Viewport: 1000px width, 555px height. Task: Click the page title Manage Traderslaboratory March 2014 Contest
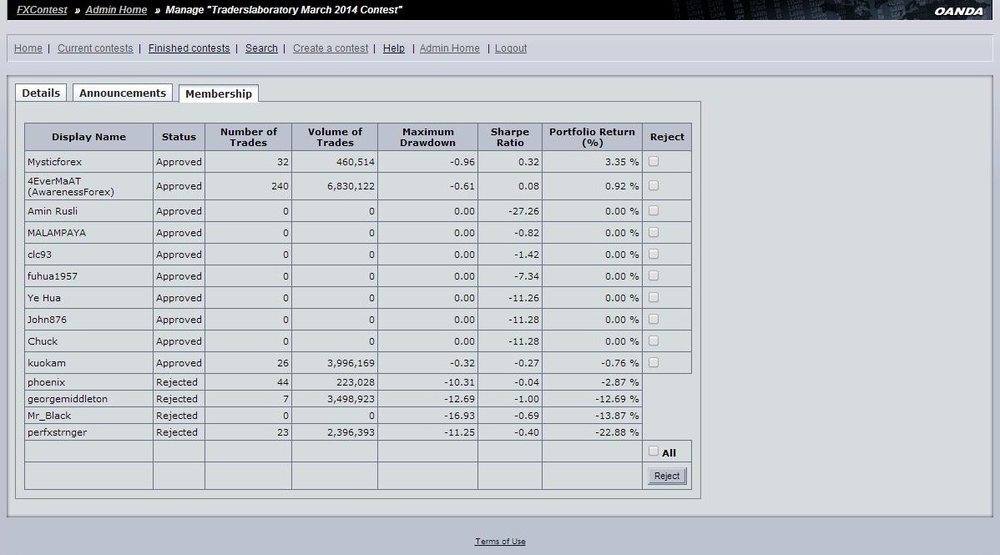(284, 10)
